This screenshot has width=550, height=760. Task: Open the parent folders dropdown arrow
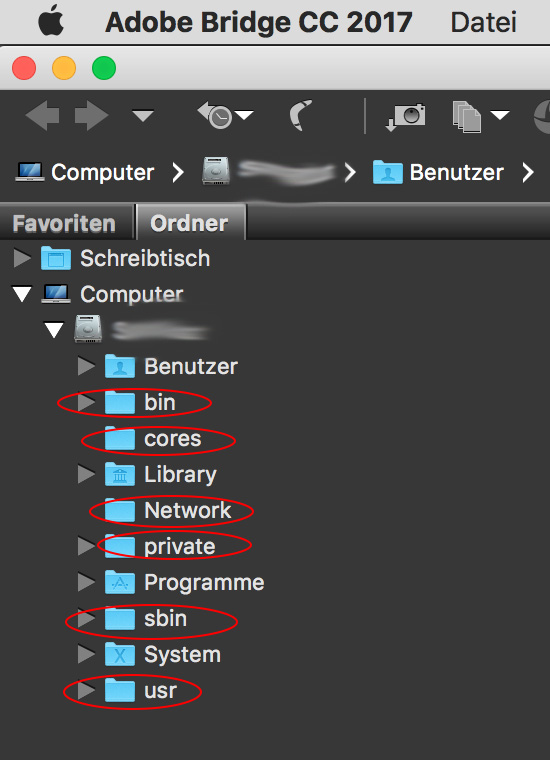143,116
